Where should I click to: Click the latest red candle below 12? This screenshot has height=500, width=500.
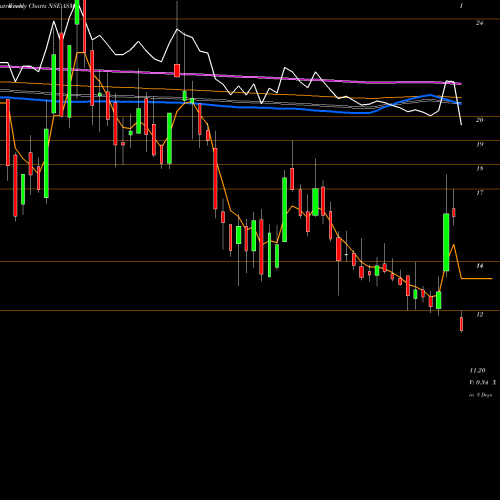click(462, 324)
